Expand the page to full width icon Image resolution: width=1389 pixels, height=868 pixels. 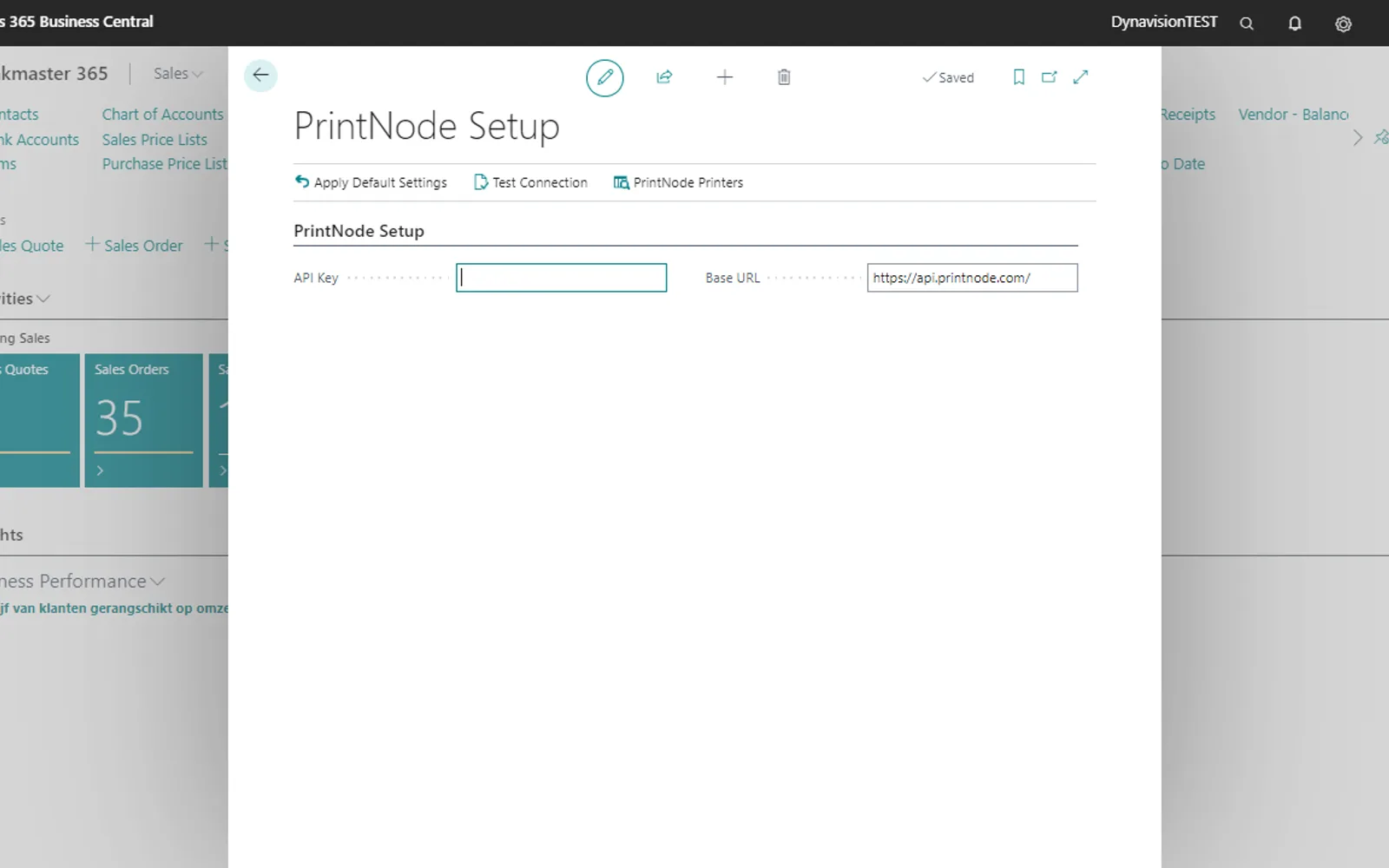[1081, 77]
